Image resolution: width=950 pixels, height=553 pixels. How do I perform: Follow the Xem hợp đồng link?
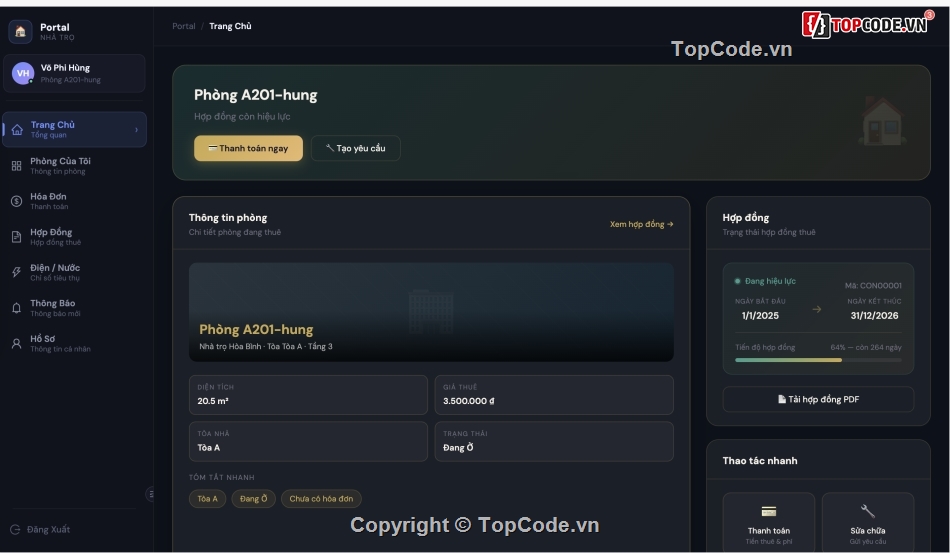[x=641, y=224]
